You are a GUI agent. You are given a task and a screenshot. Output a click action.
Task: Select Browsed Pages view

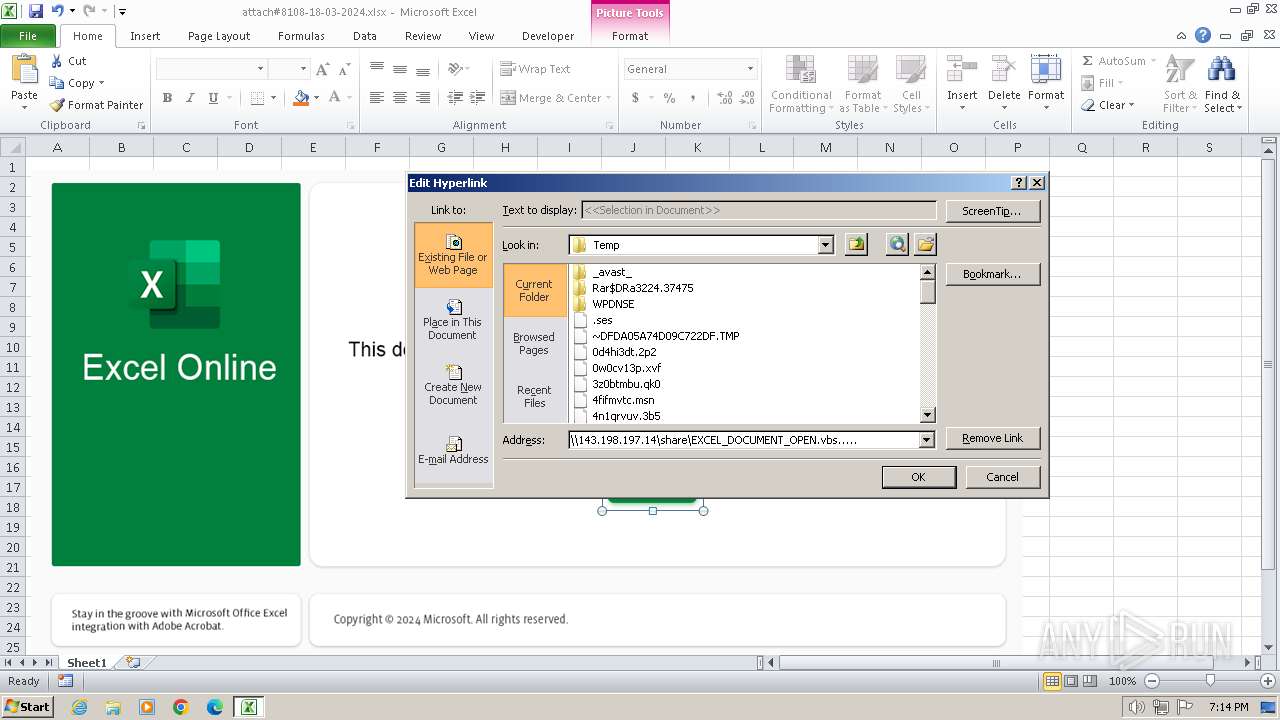click(x=534, y=344)
